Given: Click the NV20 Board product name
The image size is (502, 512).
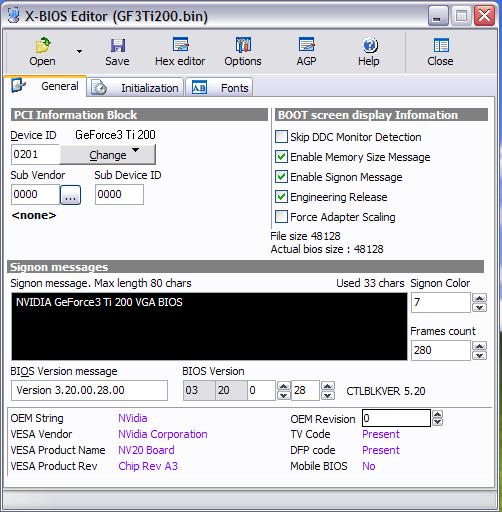Looking at the screenshot, I should point(146,450).
